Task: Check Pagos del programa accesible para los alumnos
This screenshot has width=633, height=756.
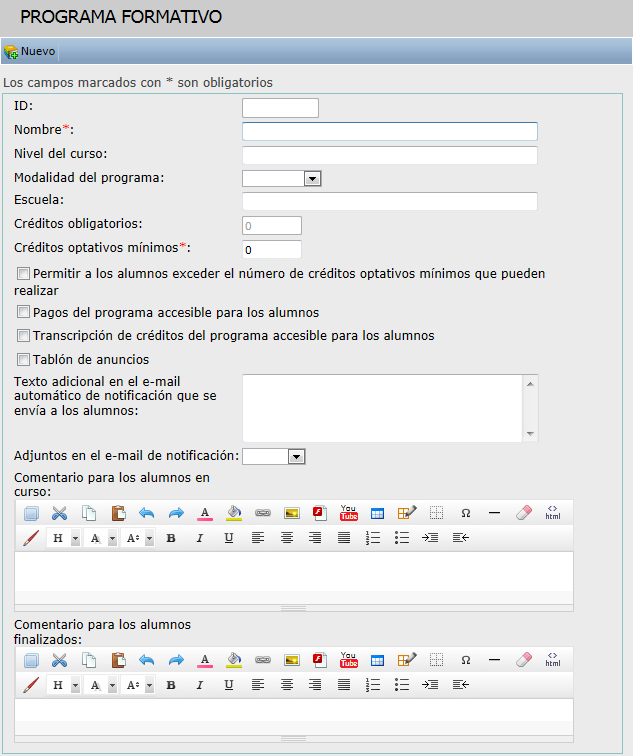Action: (x=23, y=312)
